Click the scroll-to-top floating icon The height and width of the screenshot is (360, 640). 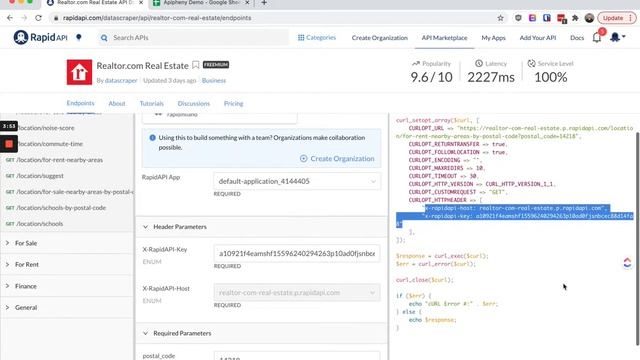click(x=627, y=262)
